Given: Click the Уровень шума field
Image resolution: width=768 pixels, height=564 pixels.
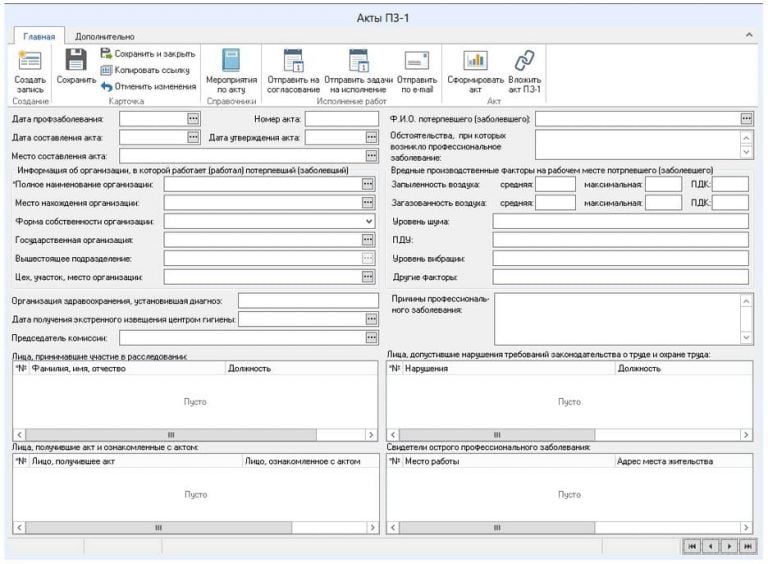Looking at the screenshot, I should coord(621,221).
